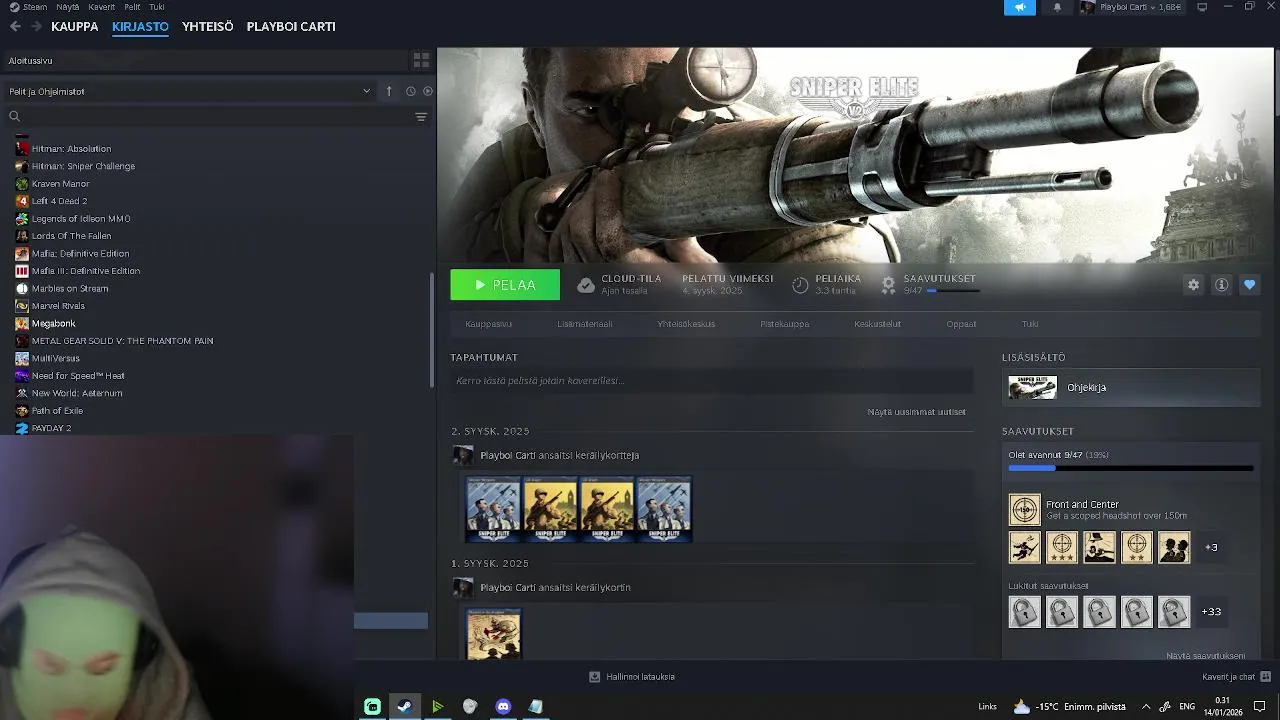Click the game activity comment field
Viewport: 1280px width, 720px height.
click(x=712, y=381)
